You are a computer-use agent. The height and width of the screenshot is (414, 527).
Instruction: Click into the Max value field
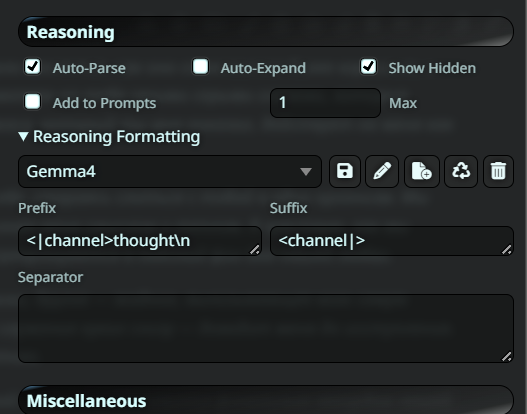(325, 103)
